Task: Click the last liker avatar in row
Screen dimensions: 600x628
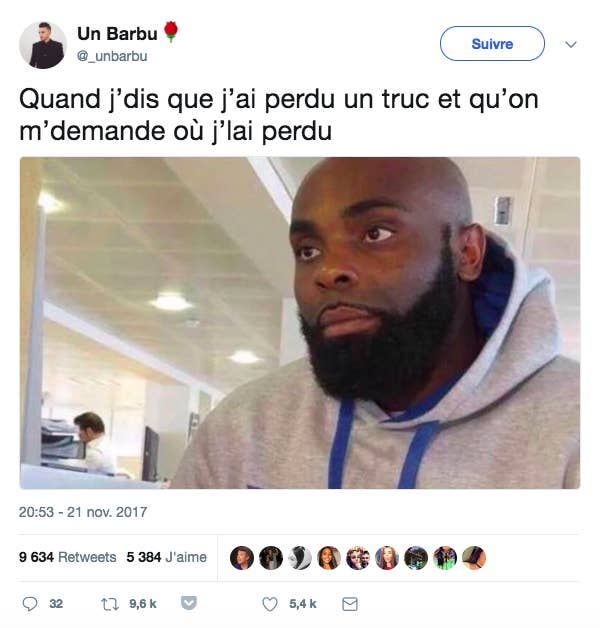Action: (474, 558)
